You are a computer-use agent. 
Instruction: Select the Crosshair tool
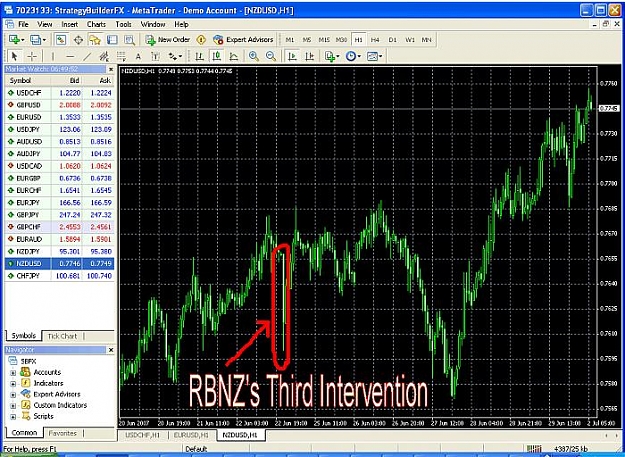coord(32,56)
